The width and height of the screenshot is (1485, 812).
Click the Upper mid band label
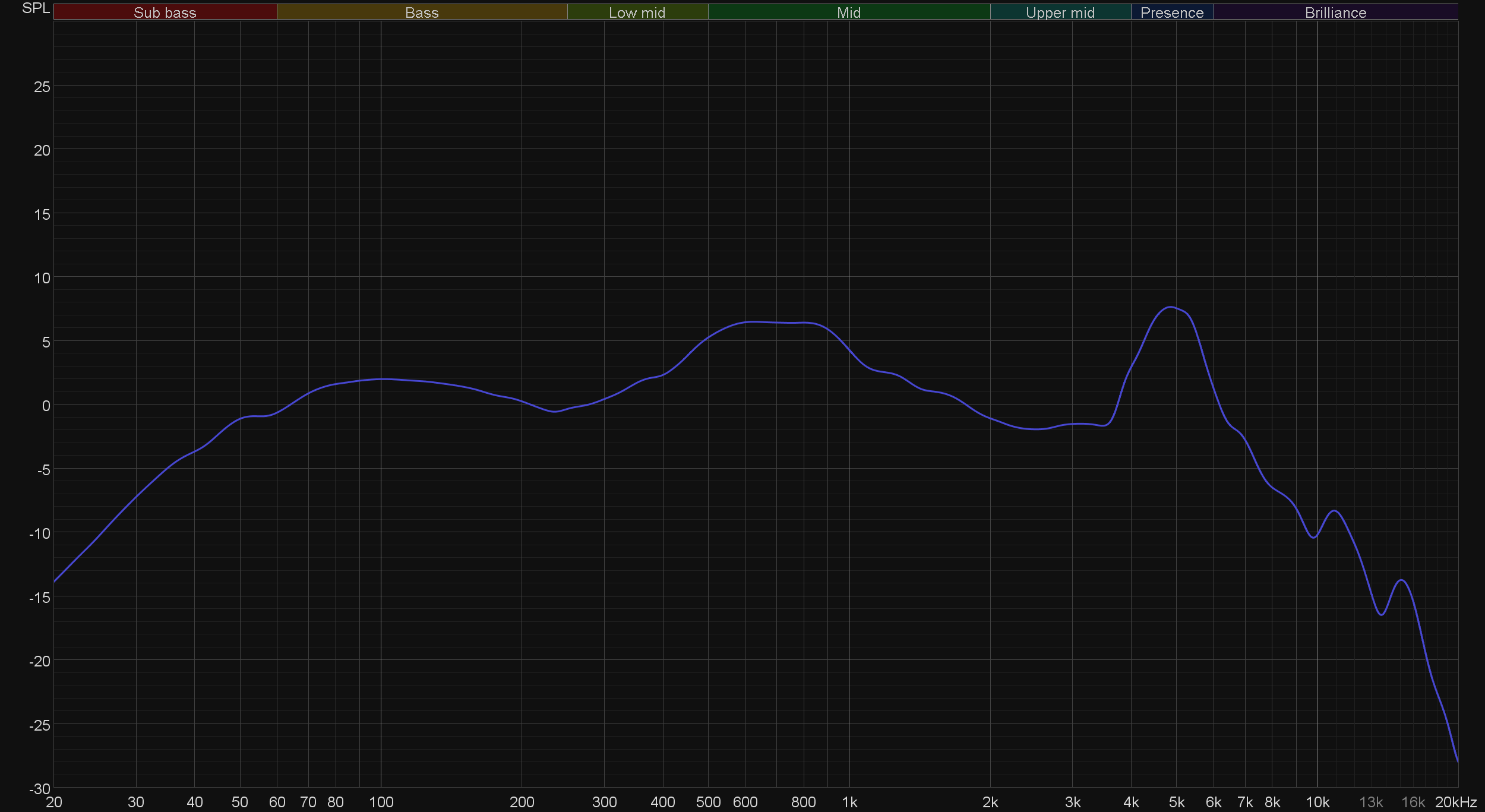coord(1060,12)
